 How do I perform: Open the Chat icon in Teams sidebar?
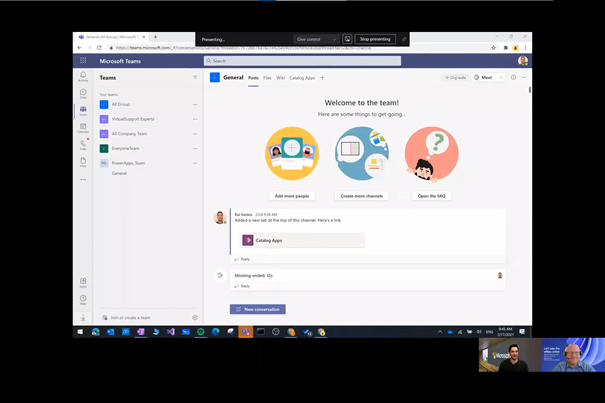(x=83, y=93)
